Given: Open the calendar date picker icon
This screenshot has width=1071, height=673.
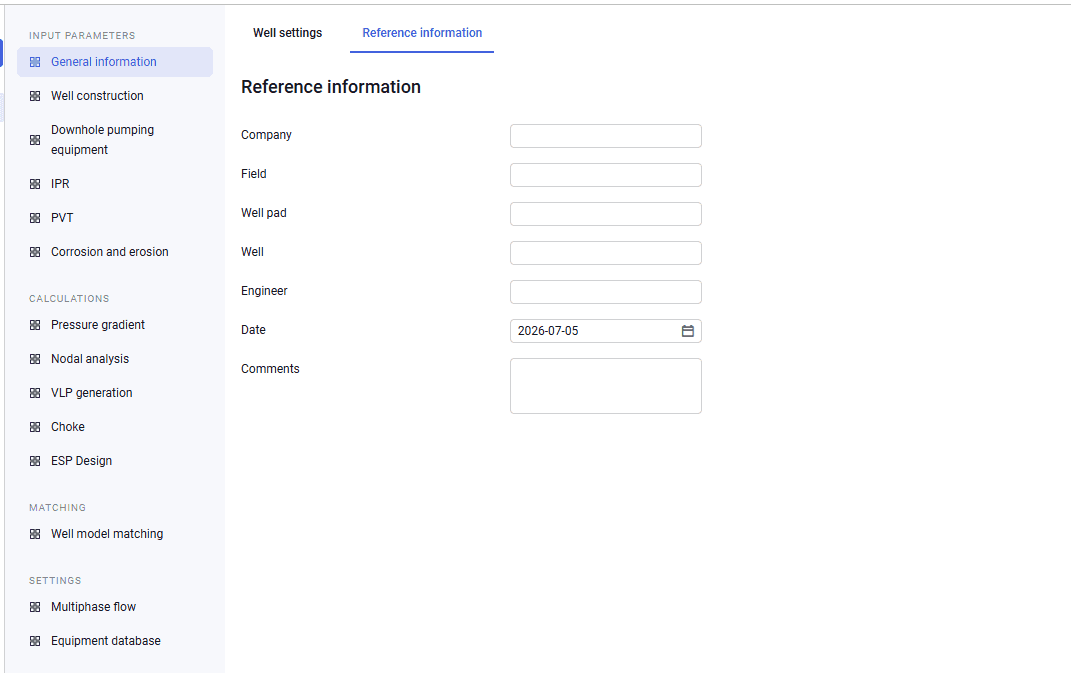Looking at the screenshot, I should 688,331.
